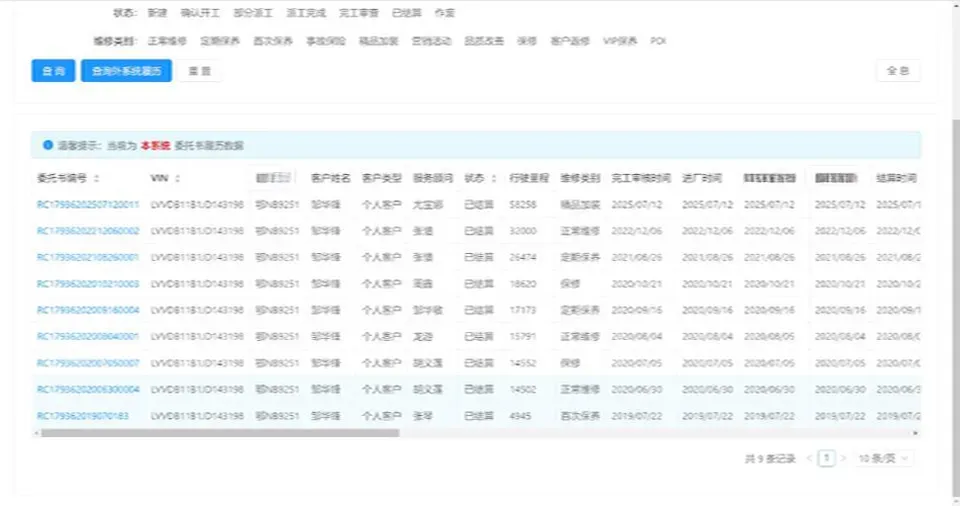Click mileage cell 26474
This screenshot has width=960, height=506.
523,257
